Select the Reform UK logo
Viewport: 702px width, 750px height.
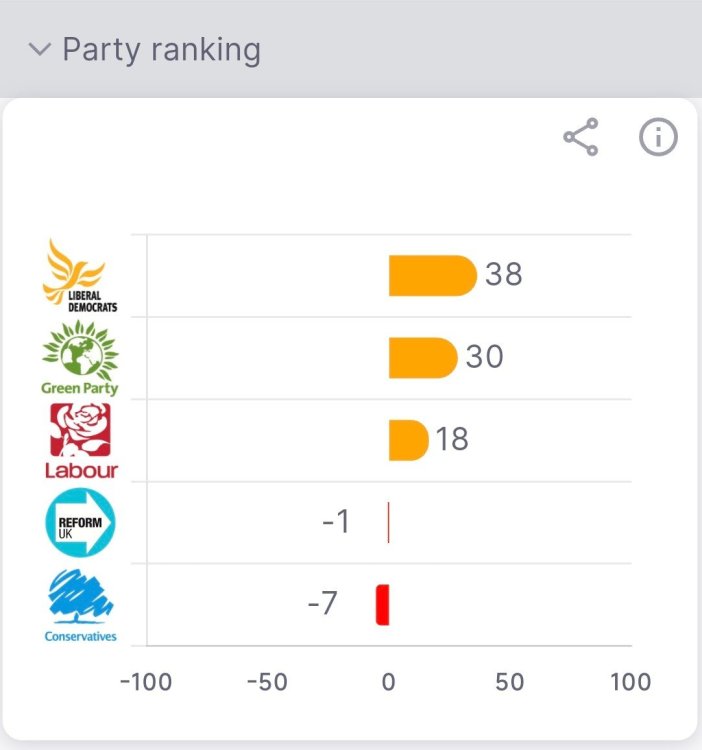(80, 522)
